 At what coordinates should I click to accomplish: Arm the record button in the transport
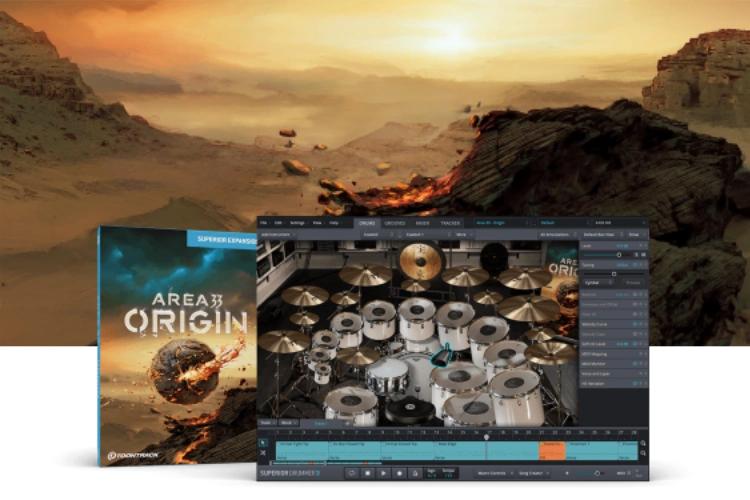tap(399, 473)
